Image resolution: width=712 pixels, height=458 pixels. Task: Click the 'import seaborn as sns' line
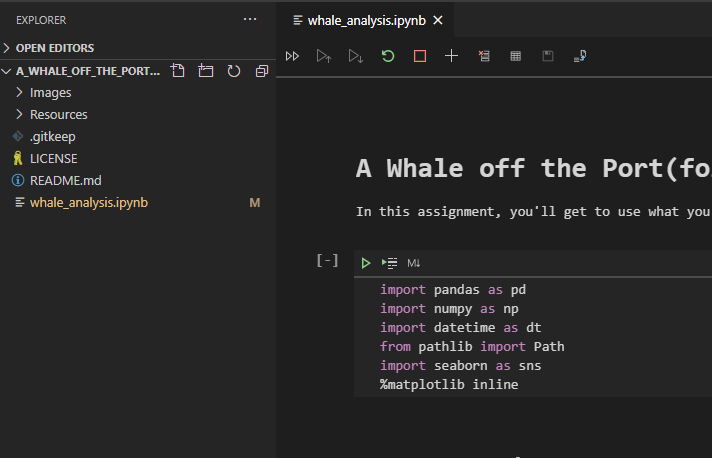(x=460, y=366)
